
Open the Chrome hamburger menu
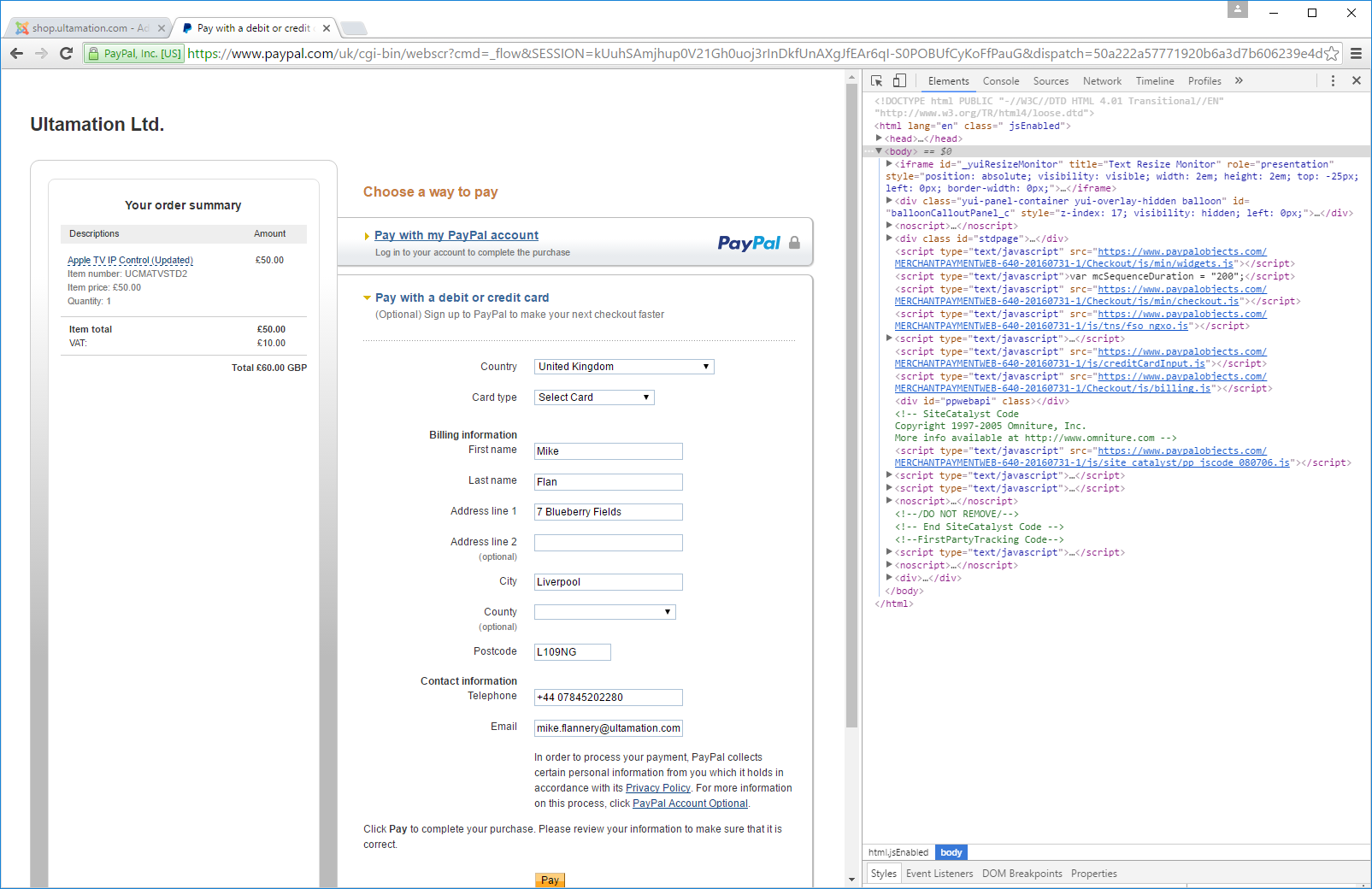pyautogui.click(x=1356, y=53)
